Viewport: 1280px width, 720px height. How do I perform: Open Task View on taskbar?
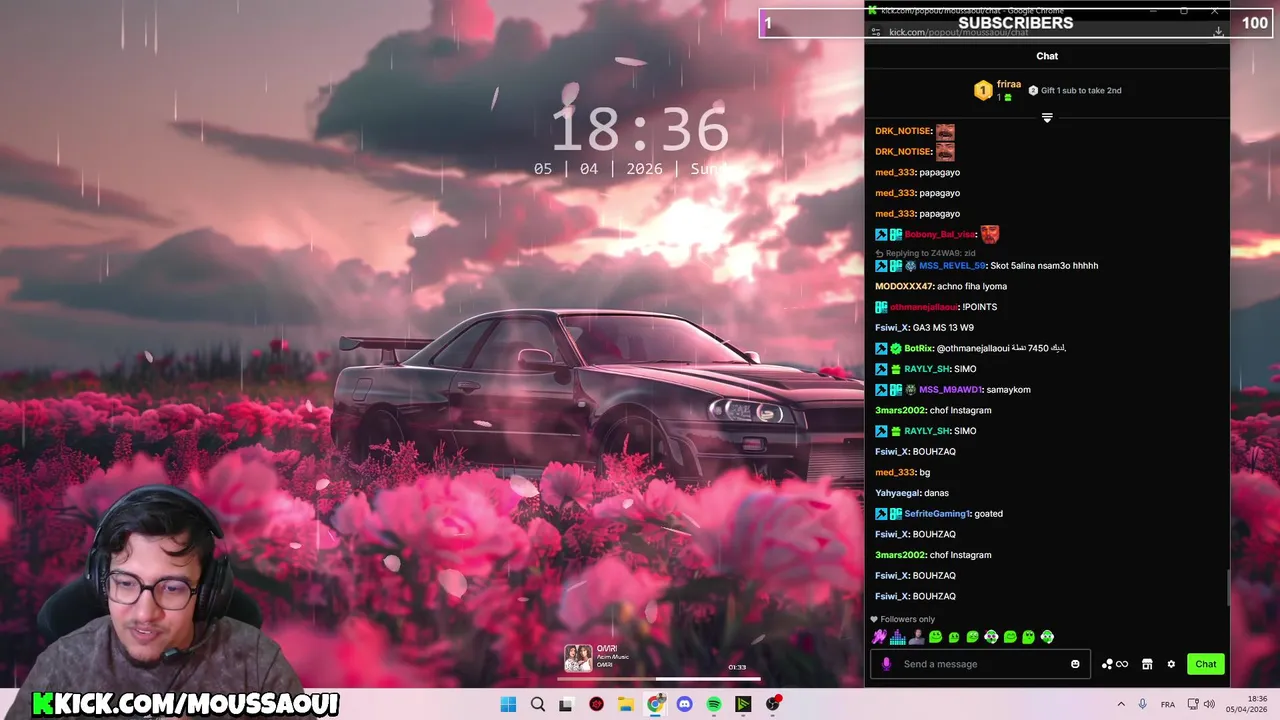pos(566,704)
